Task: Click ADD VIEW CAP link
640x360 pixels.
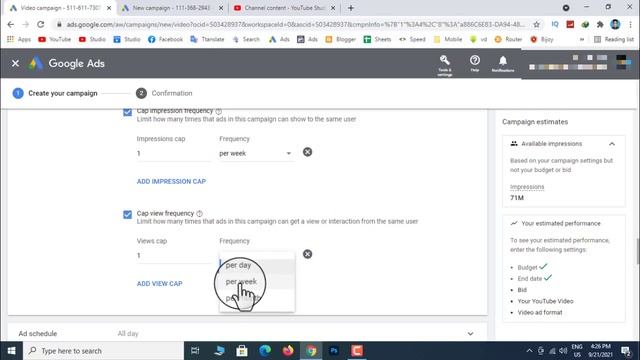Action: (x=160, y=284)
